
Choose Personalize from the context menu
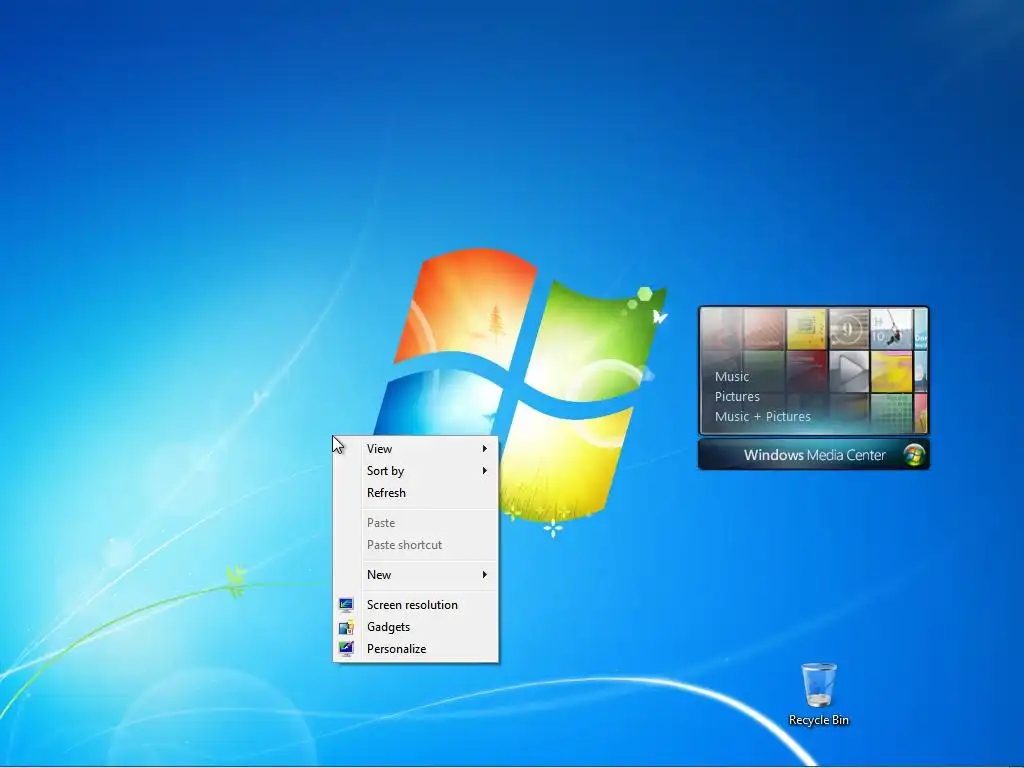pos(415,648)
